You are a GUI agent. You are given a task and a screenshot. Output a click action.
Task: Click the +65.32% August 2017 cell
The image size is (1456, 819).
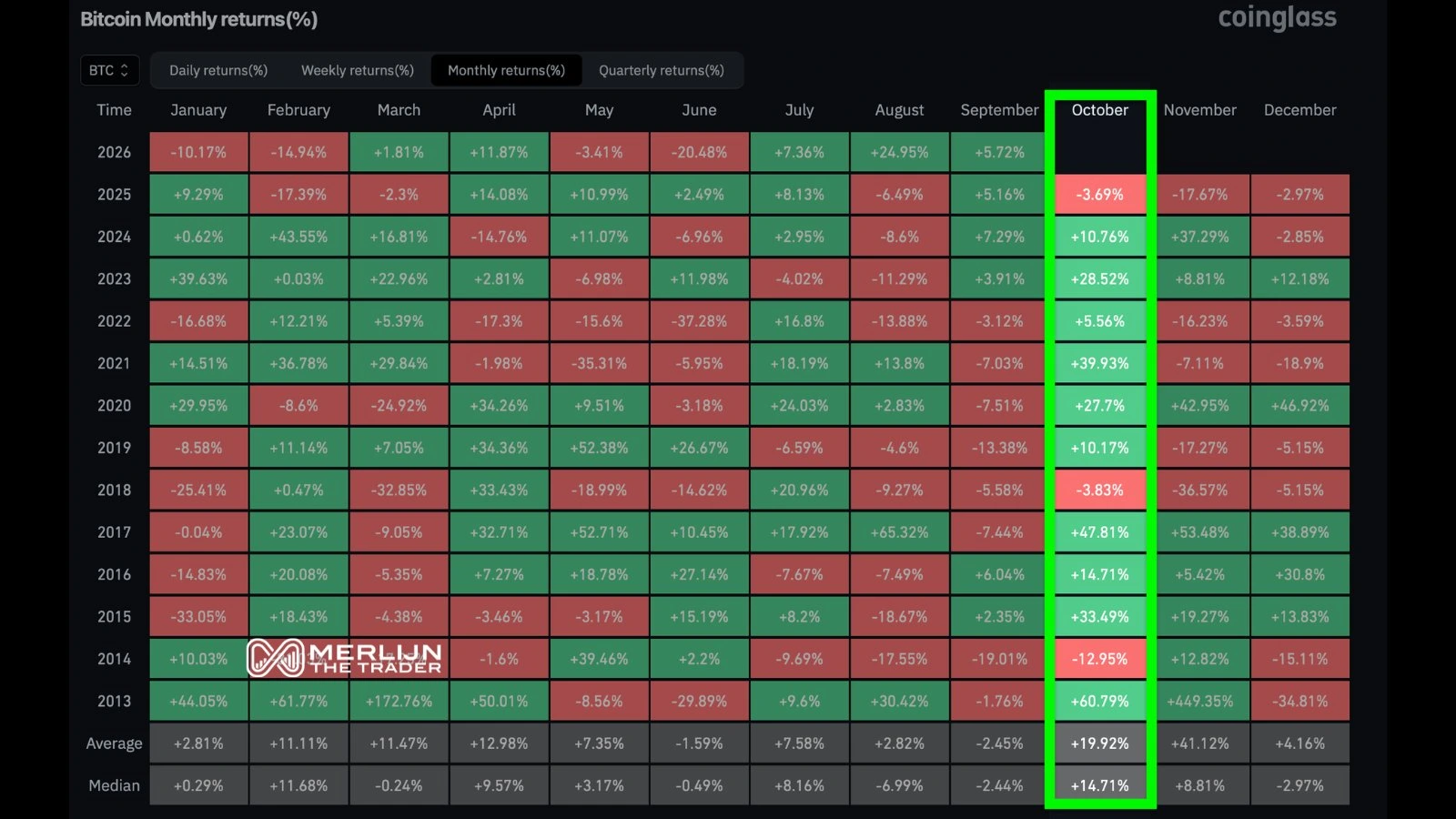[899, 532]
